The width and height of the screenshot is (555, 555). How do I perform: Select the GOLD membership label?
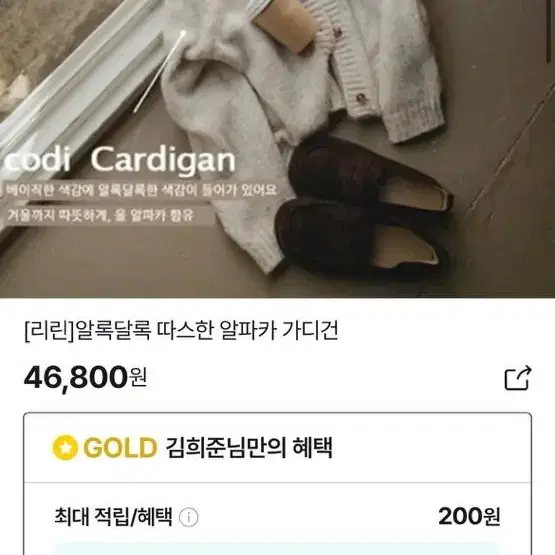[120, 448]
